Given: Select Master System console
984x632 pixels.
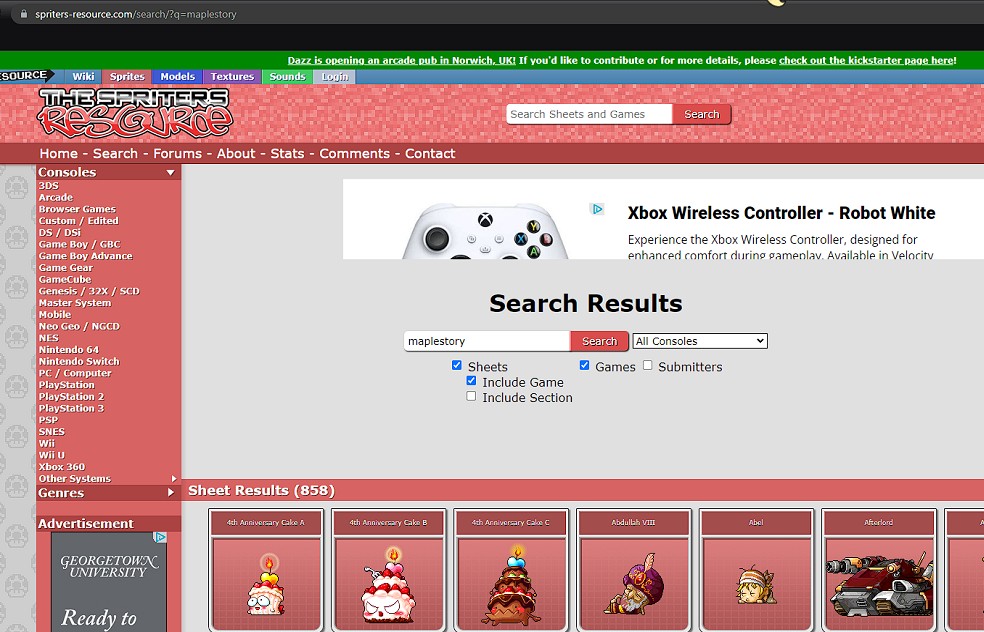Looking at the screenshot, I should [x=75, y=303].
